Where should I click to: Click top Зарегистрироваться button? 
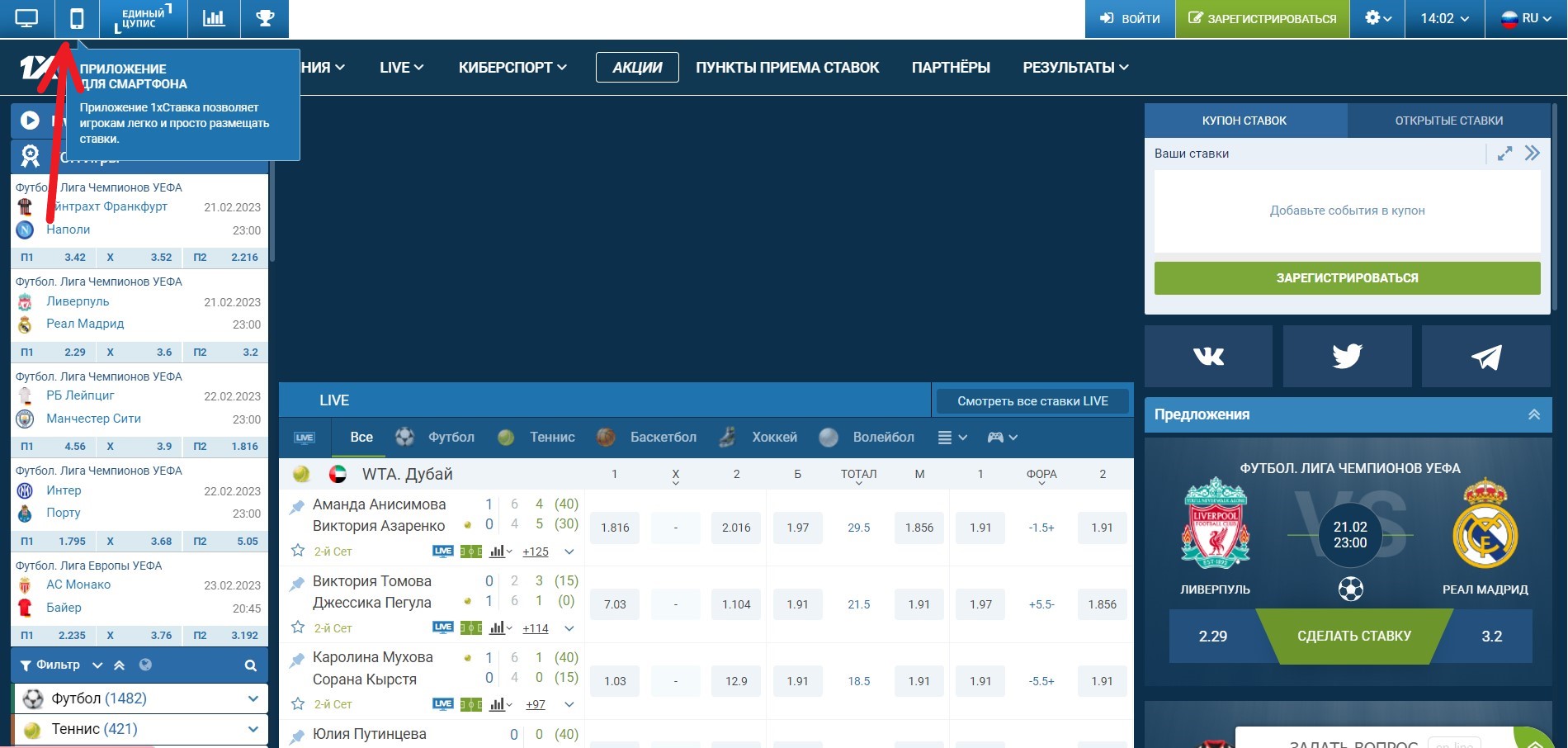(1263, 18)
